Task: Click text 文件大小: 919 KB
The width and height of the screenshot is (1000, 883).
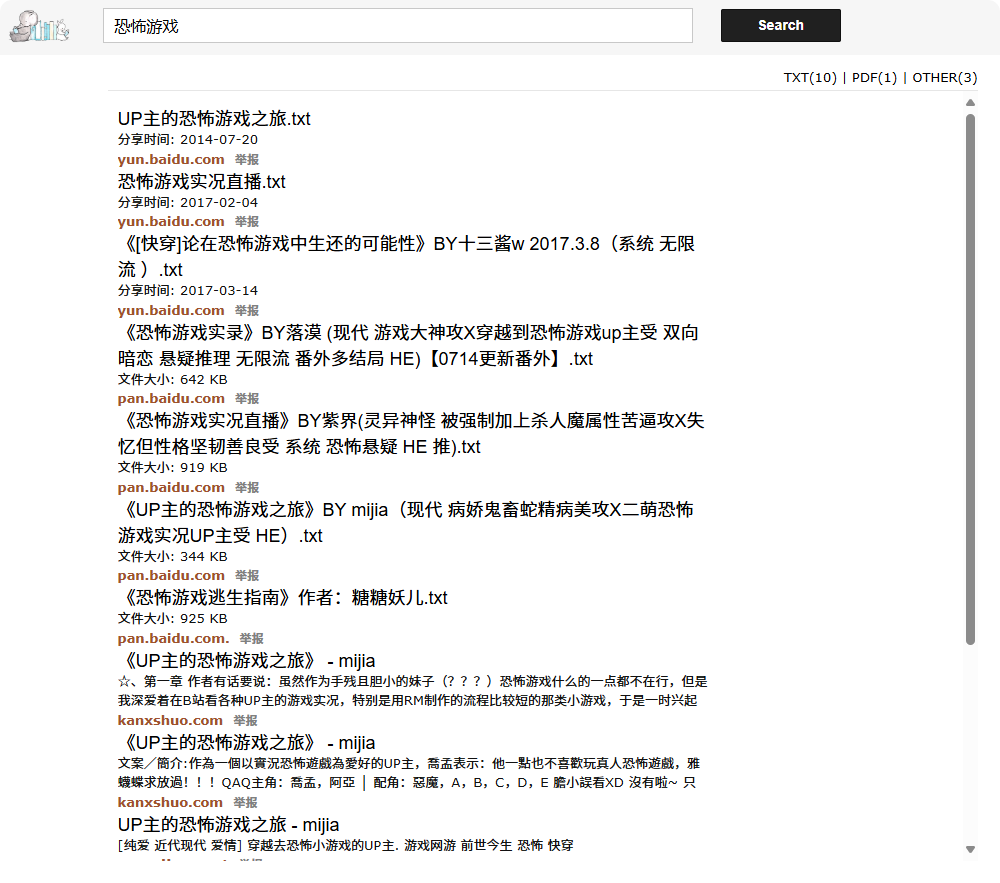Action: (173, 467)
